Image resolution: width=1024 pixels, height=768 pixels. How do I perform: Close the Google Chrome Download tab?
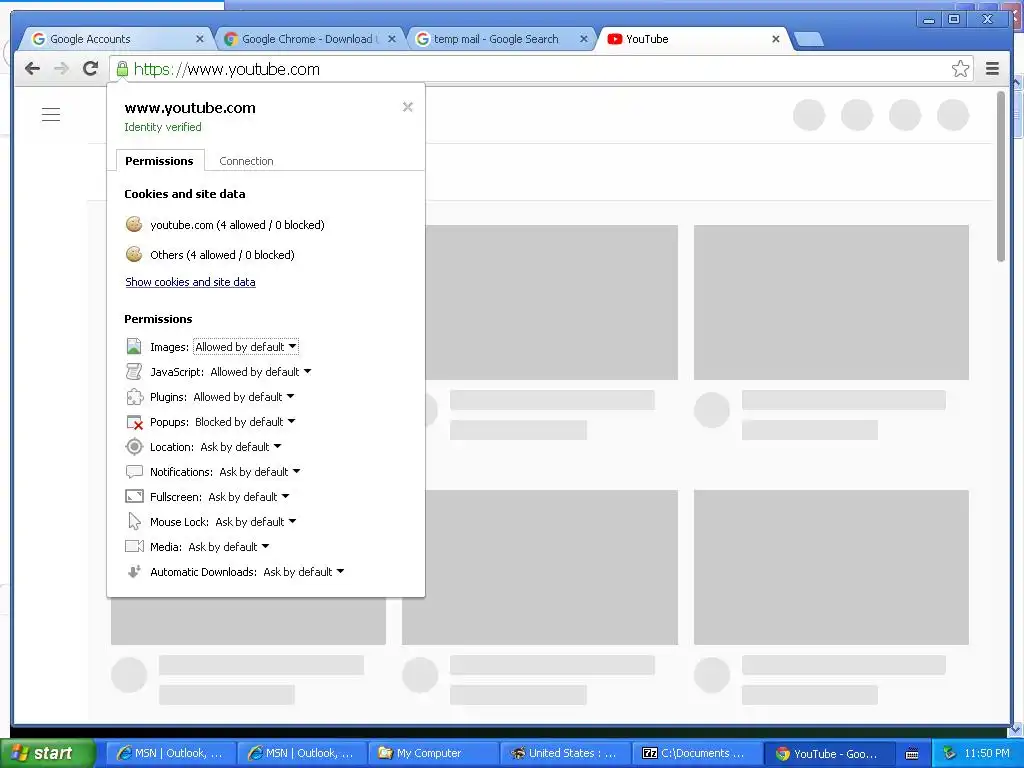click(392, 39)
